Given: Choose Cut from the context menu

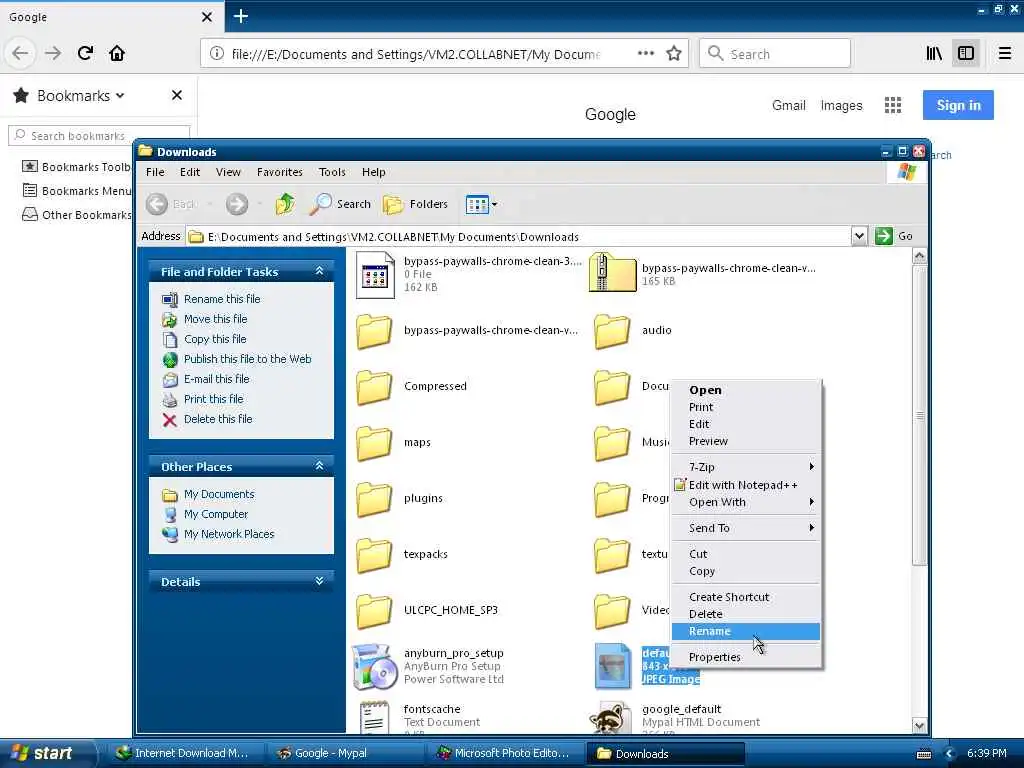Looking at the screenshot, I should coord(746,554).
